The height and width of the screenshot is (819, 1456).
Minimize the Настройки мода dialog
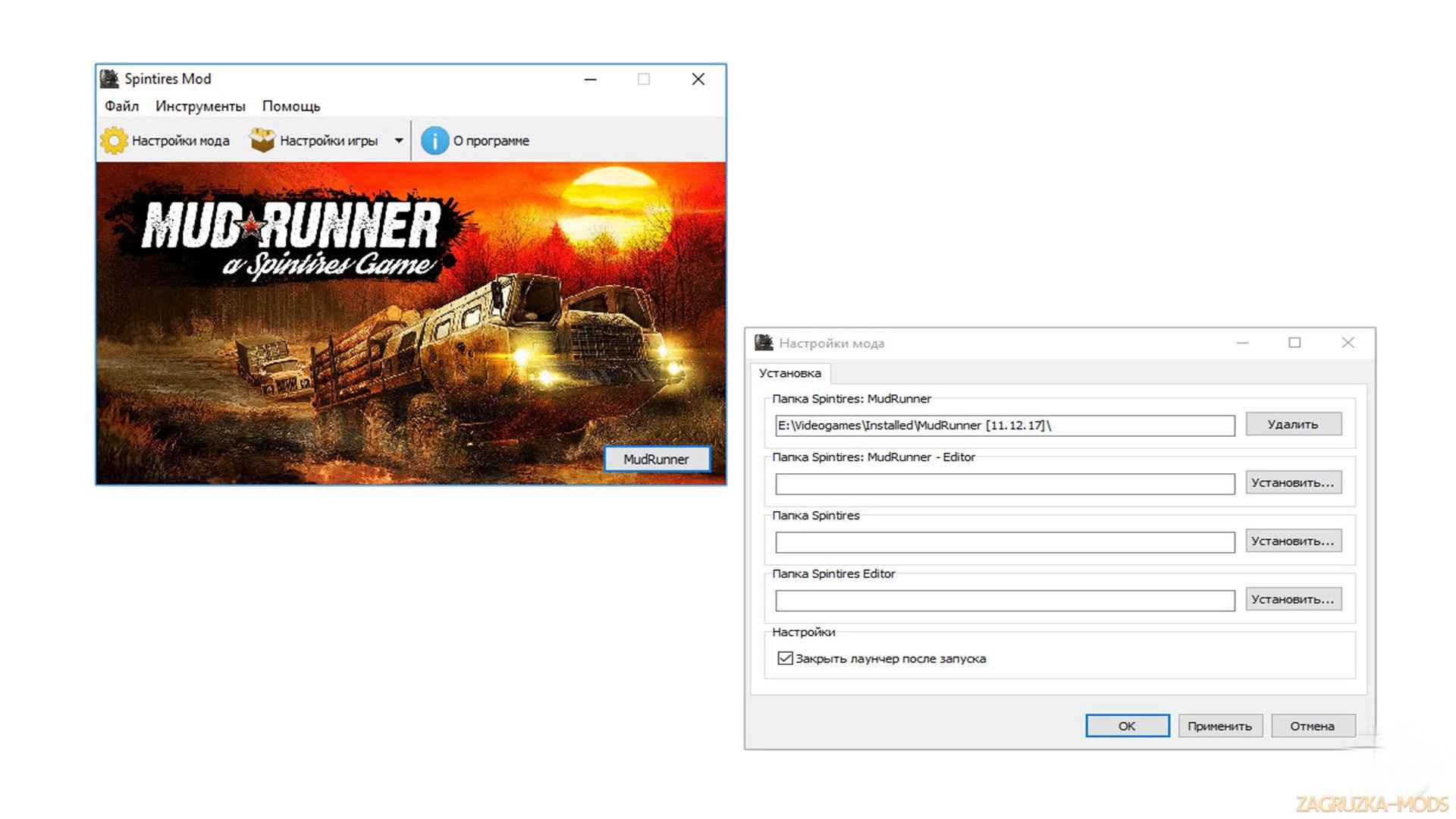click(x=1242, y=343)
